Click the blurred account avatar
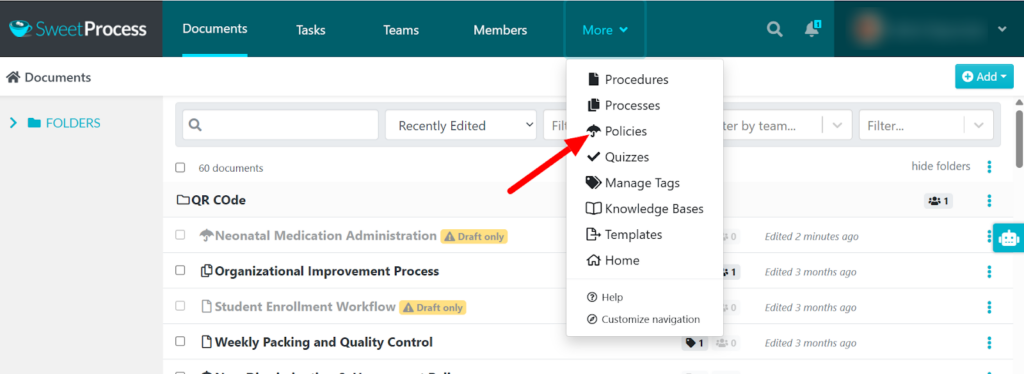 [868, 29]
